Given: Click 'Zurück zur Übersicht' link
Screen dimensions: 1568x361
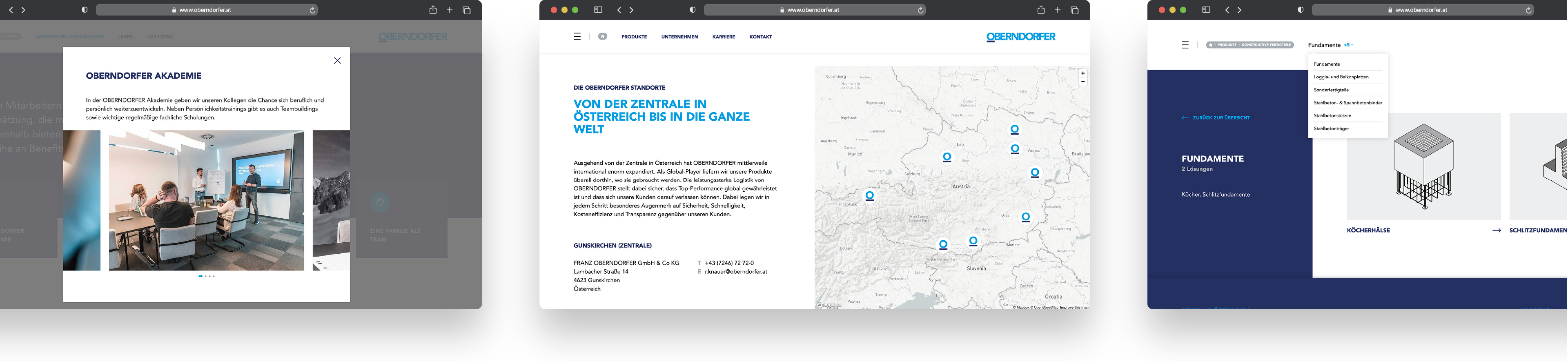Looking at the screenshot, I should 1216,118.
